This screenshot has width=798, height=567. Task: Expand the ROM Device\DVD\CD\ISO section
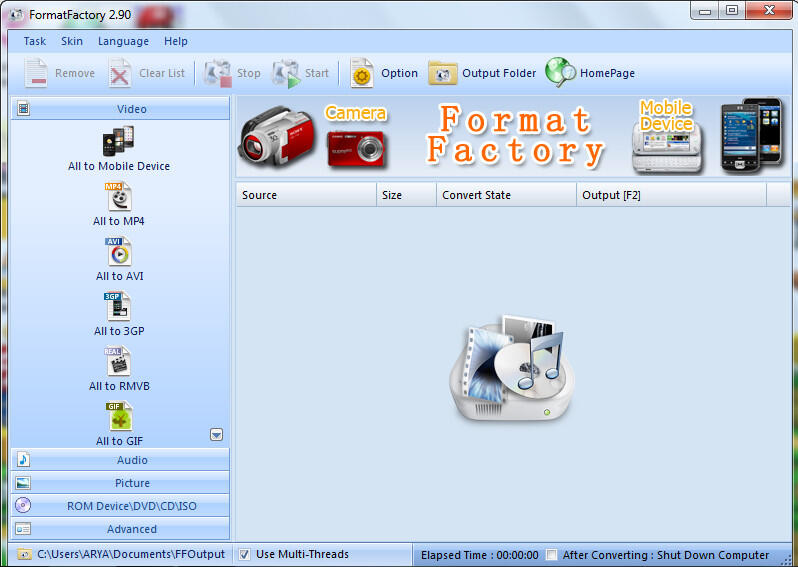[131, 506]
